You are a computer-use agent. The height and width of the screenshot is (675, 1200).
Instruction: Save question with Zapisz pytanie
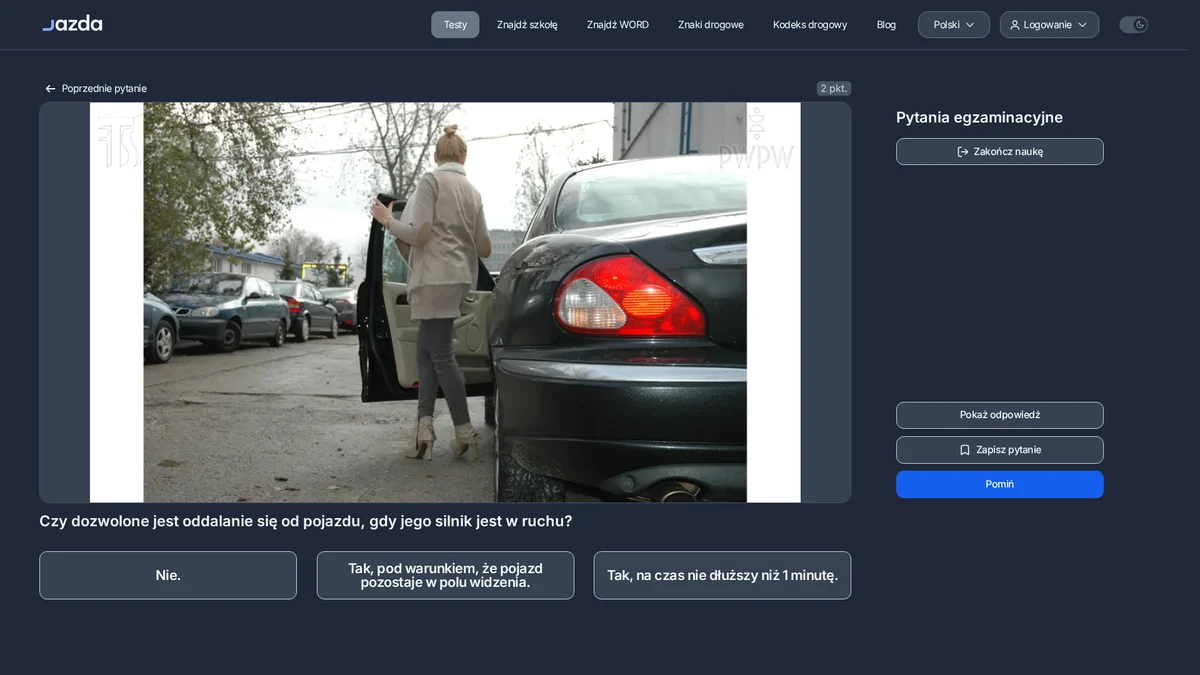click(x=1000, y=450)
